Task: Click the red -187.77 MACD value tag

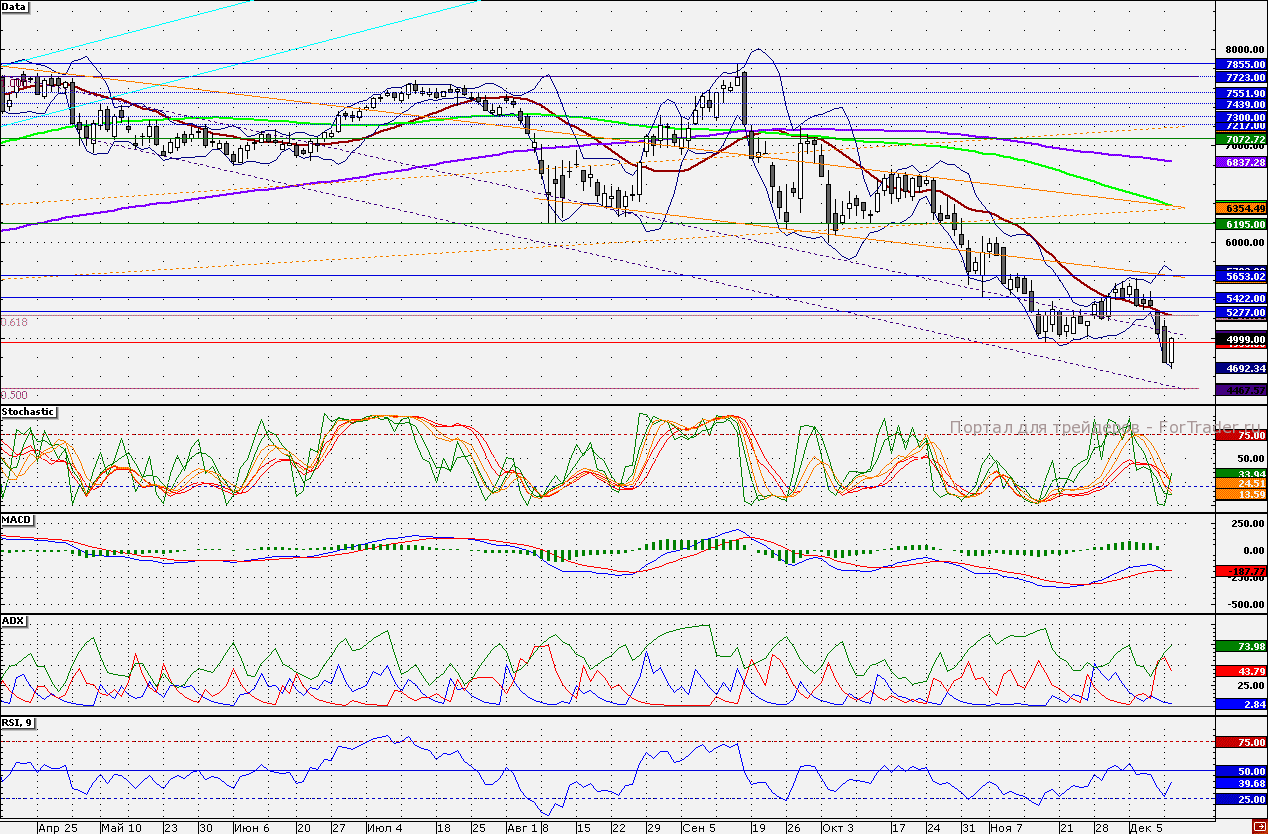Action: point(1239,570)
